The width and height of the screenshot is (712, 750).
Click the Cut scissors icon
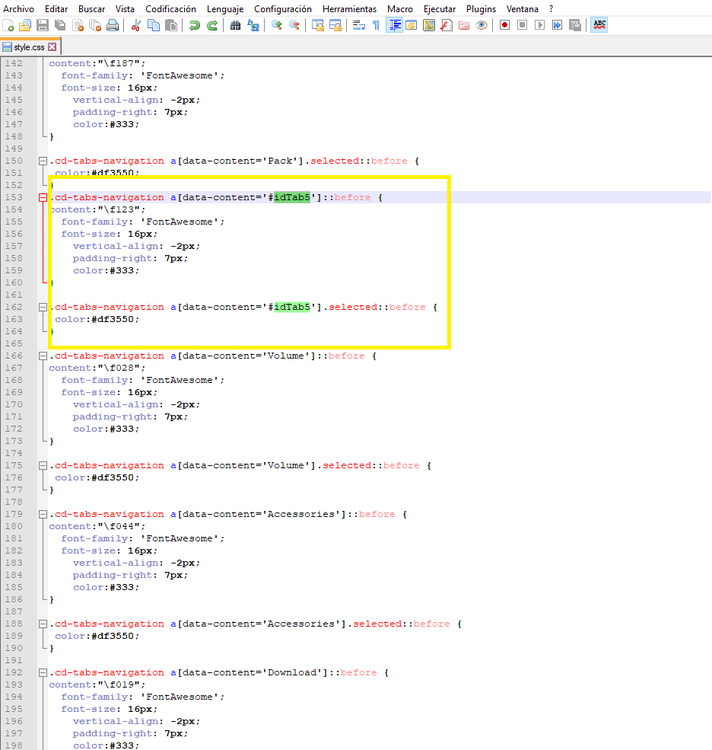pos(136,25)
